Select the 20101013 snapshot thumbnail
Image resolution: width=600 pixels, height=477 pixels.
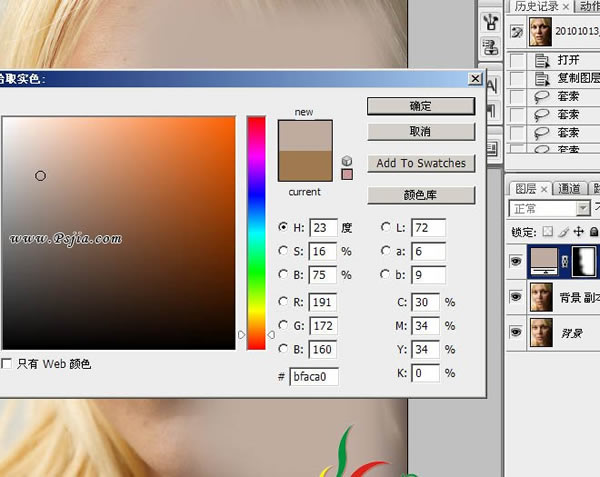point(540,32)
